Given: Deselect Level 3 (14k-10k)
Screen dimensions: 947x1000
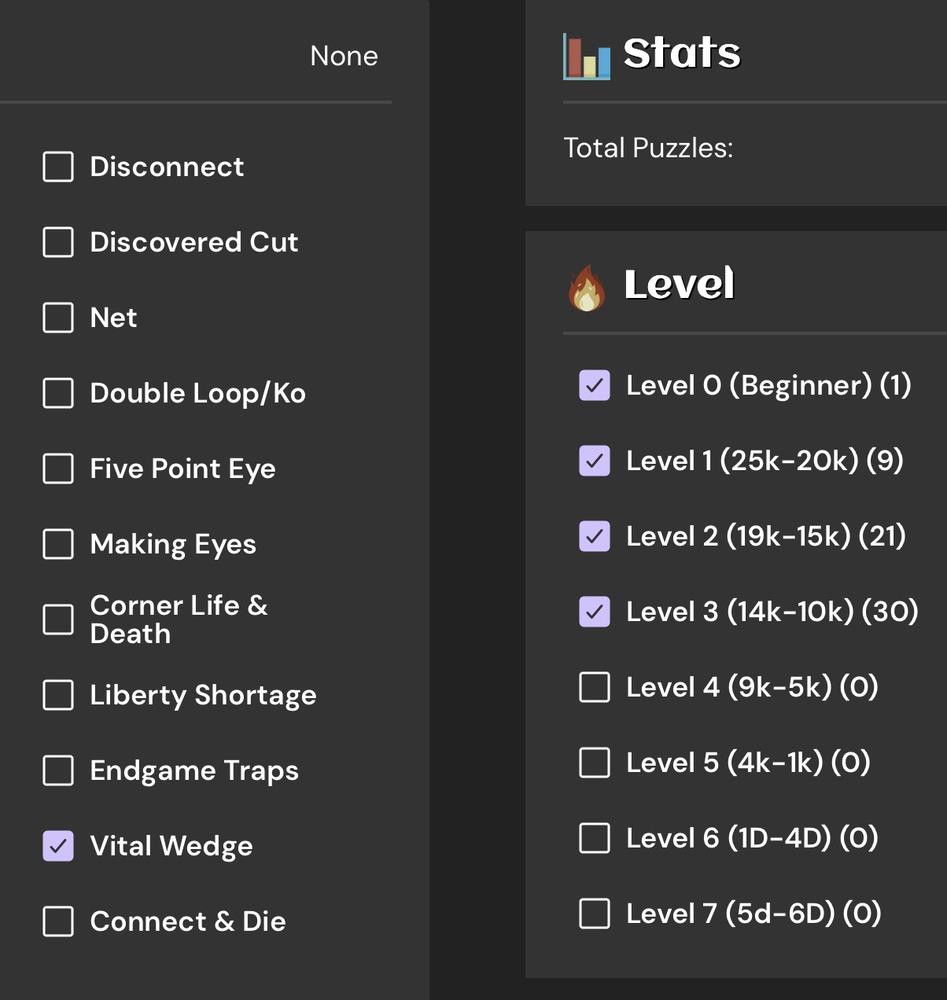Looking at the screenshot, I should [595, 611].
